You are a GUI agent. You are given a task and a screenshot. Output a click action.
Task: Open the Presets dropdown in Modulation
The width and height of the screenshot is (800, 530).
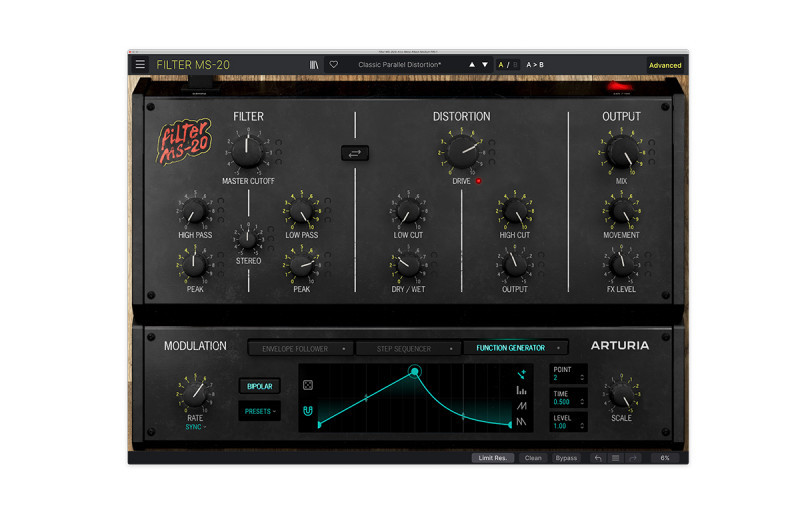point(259,411)
